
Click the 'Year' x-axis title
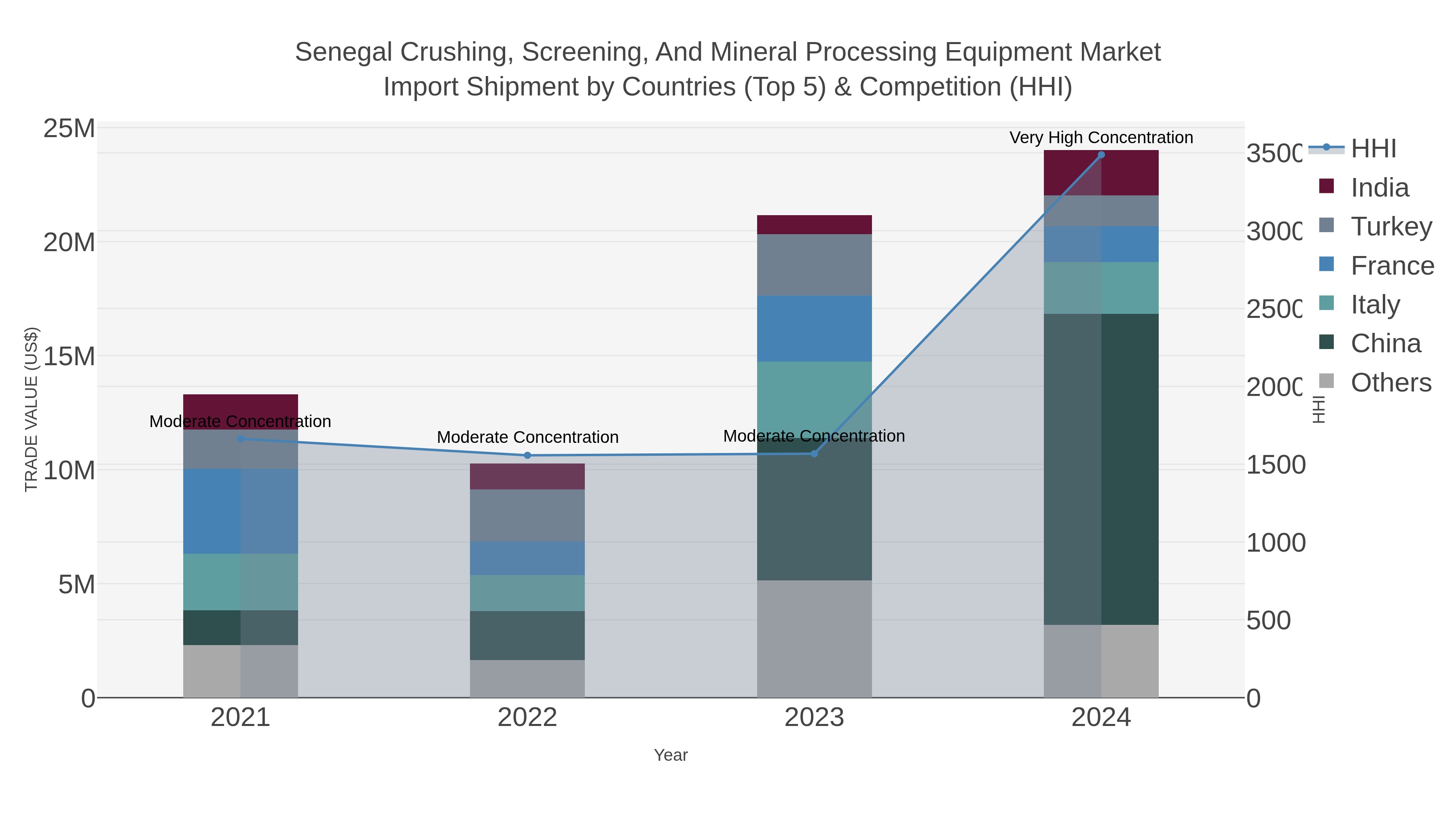[x=671, y=755]
